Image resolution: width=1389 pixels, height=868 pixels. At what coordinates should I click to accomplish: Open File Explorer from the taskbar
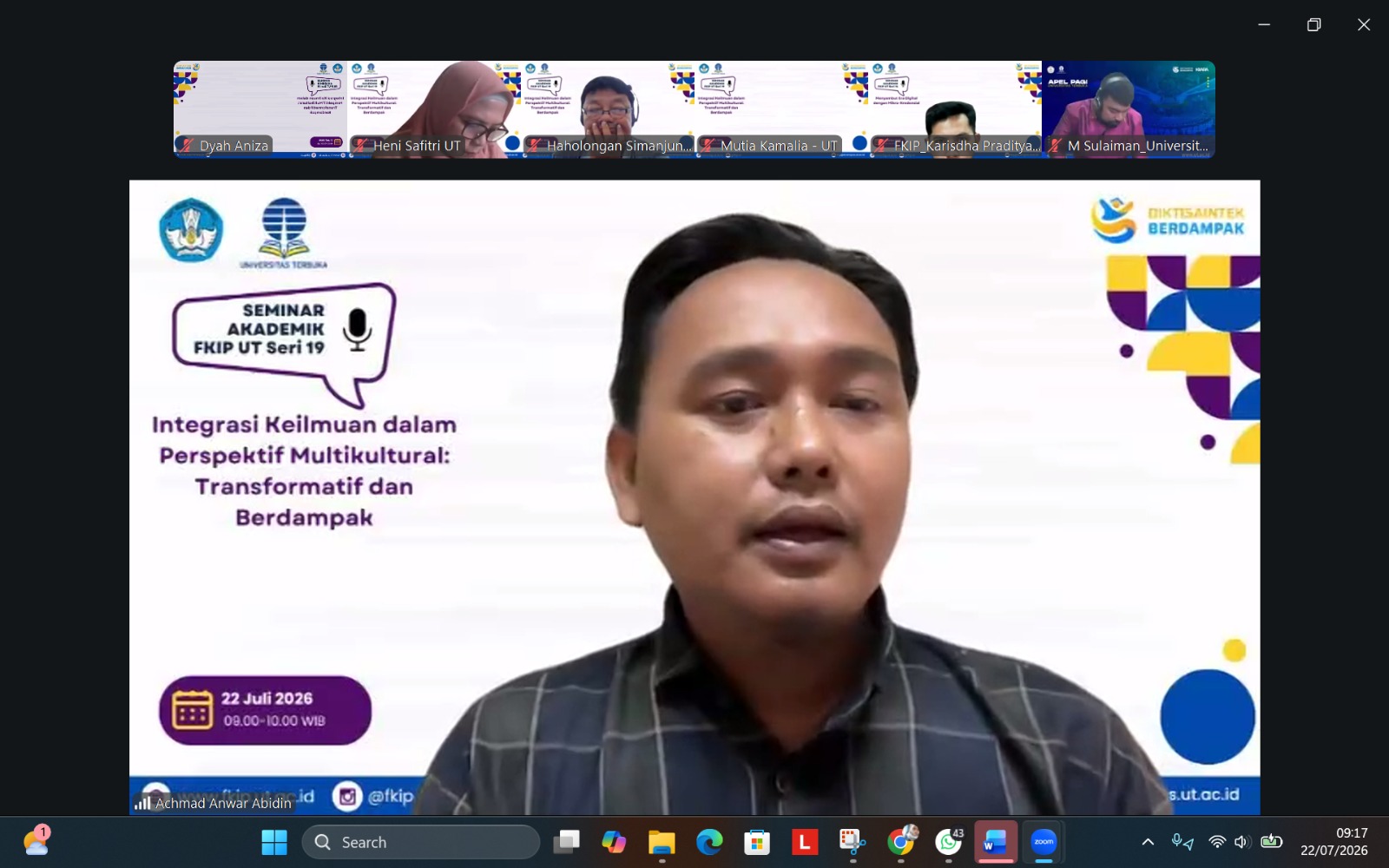[662, 842]
